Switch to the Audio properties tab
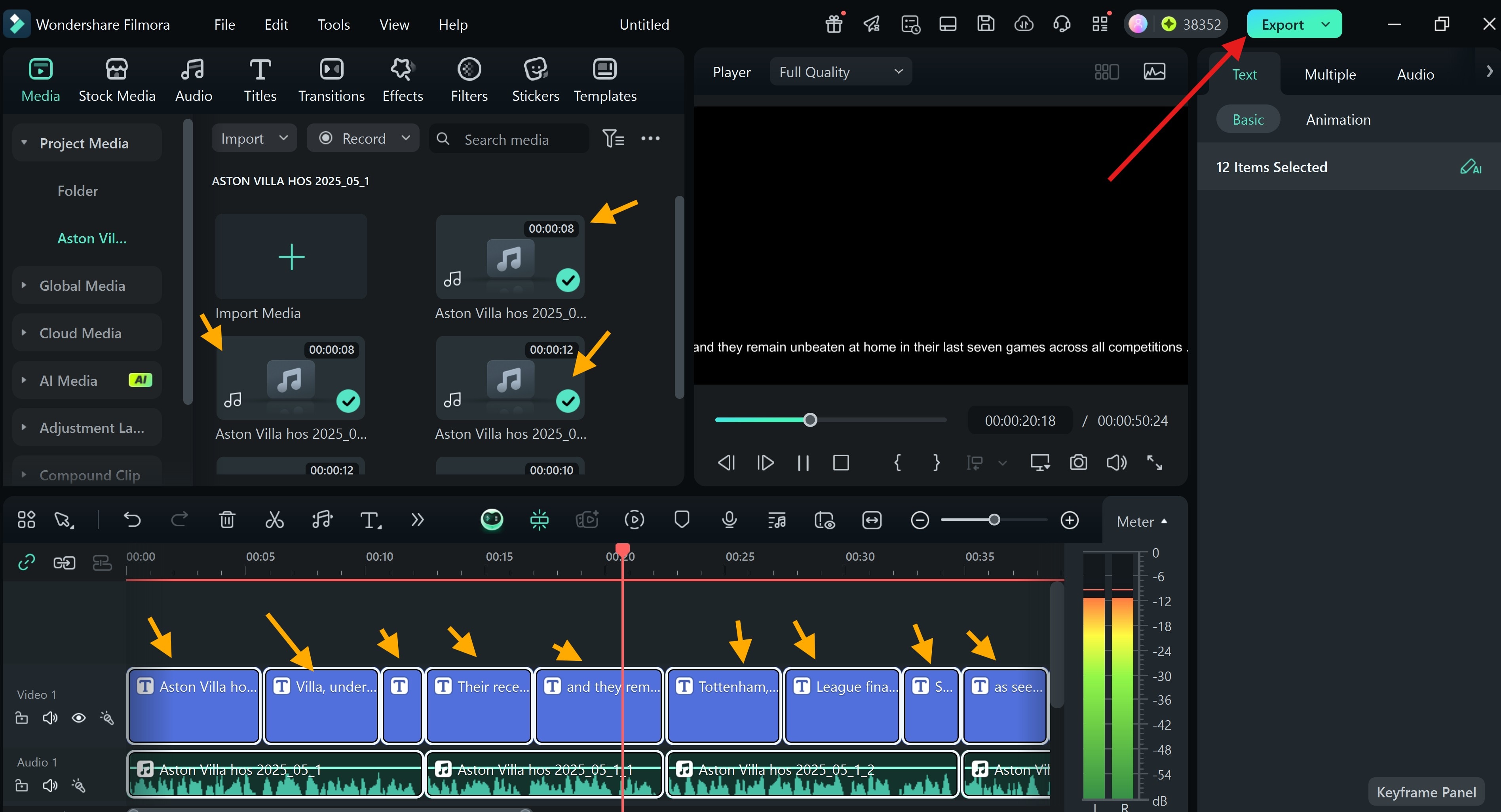 [1415, 74]
